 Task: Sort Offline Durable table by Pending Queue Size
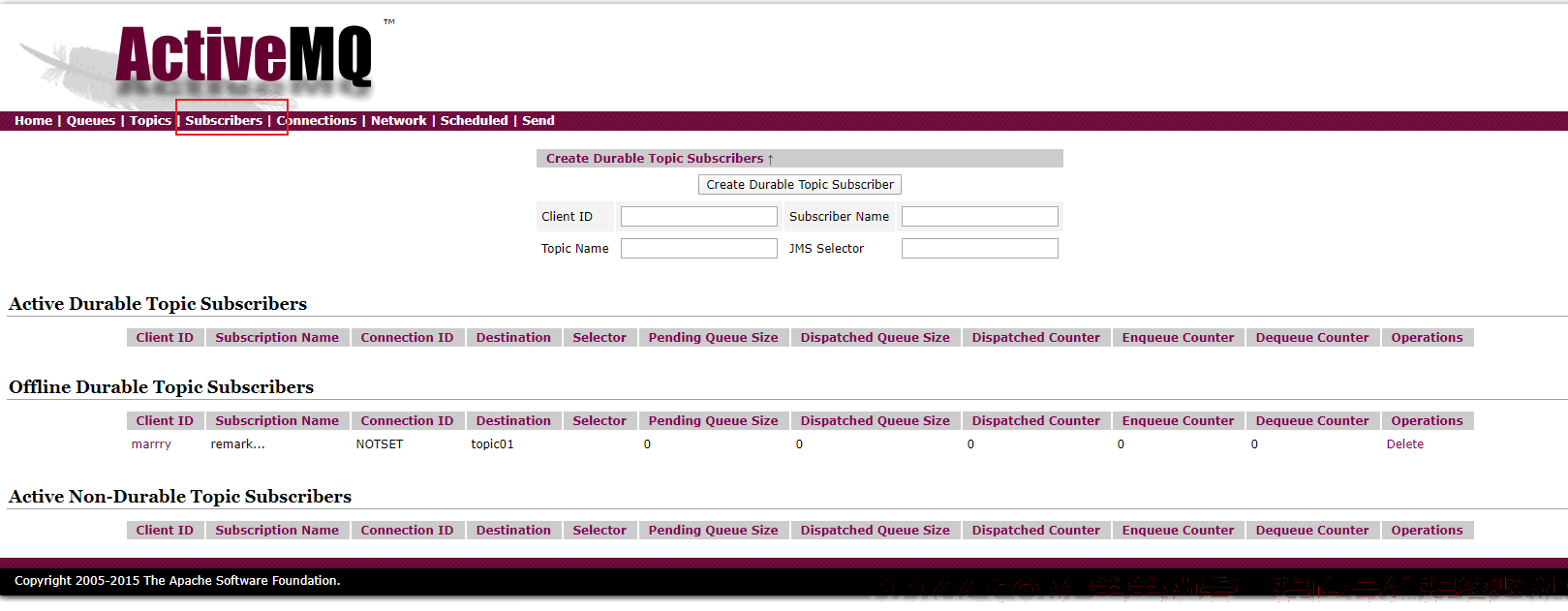click(713, 421)
